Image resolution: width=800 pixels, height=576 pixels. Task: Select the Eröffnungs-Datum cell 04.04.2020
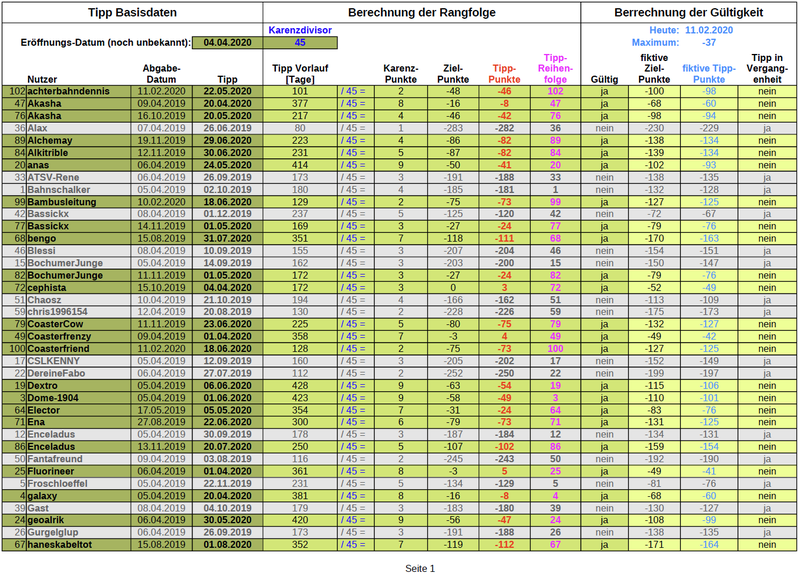click(228, 43)
